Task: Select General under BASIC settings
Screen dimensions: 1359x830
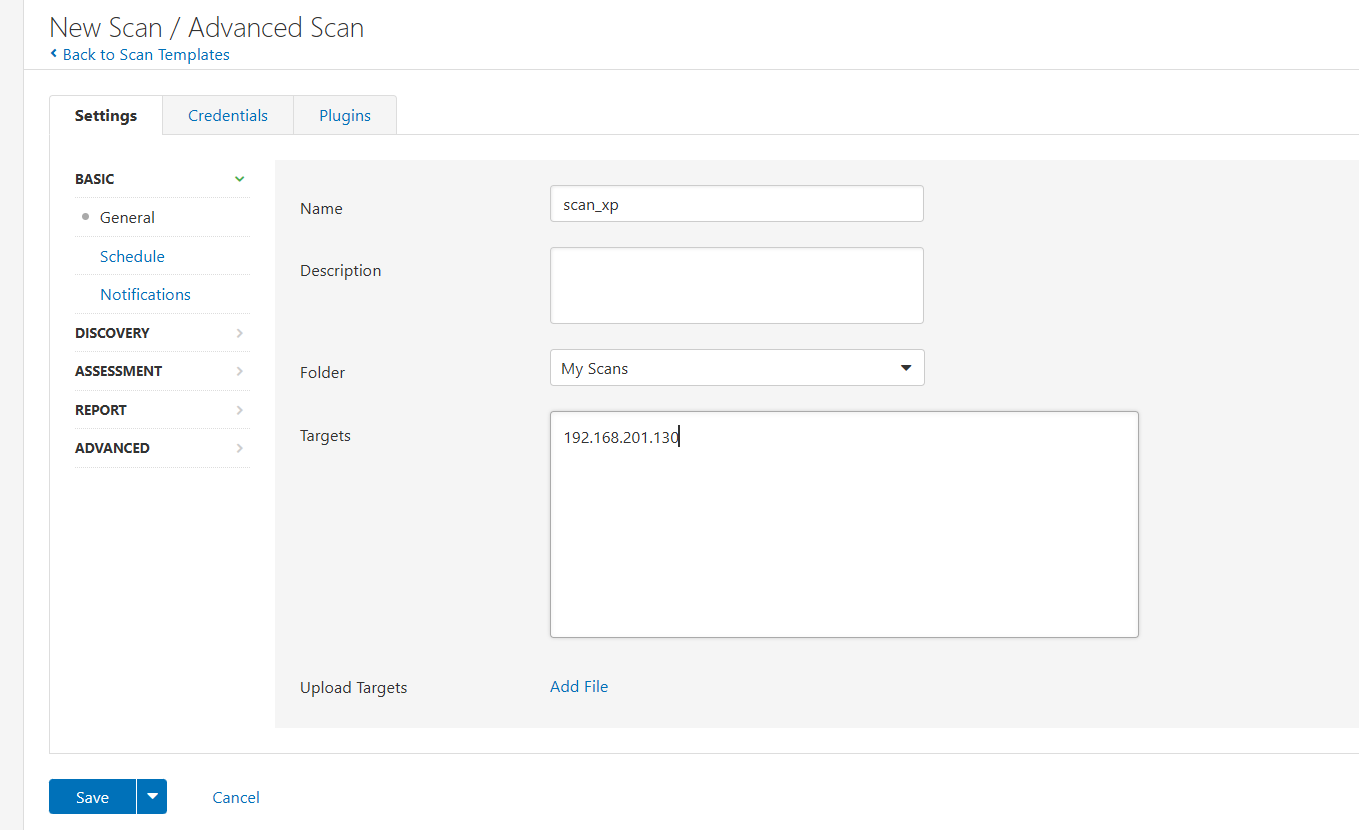Action: [127, 218]
